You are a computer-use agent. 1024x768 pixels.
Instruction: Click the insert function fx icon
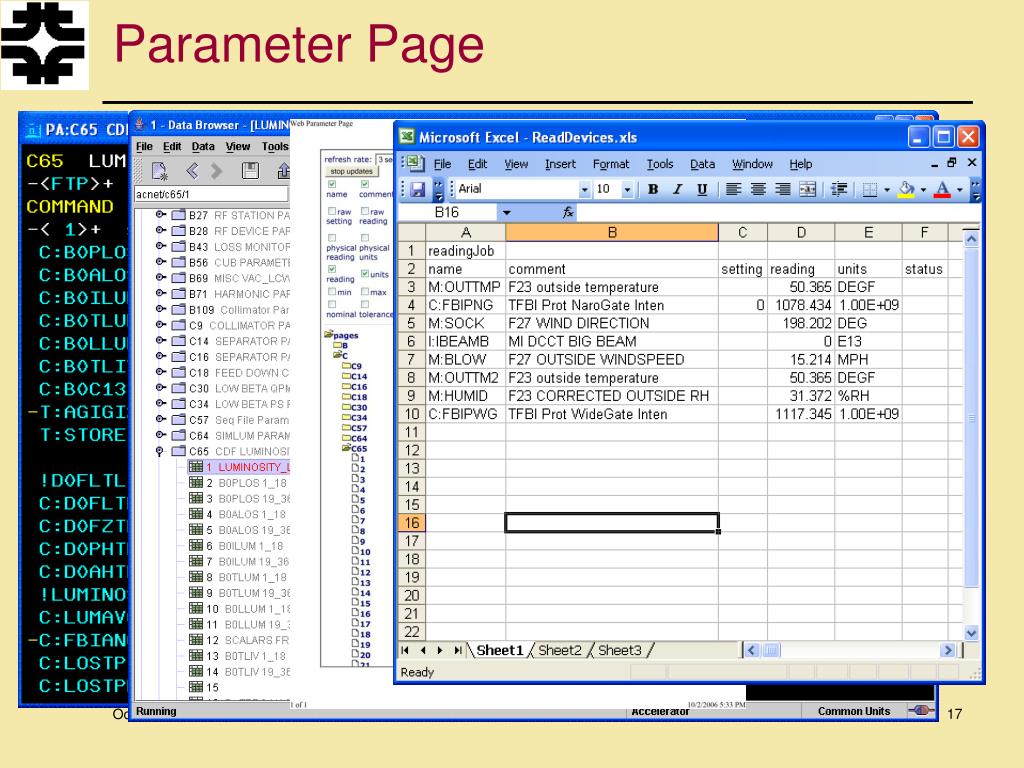point(568,212)
